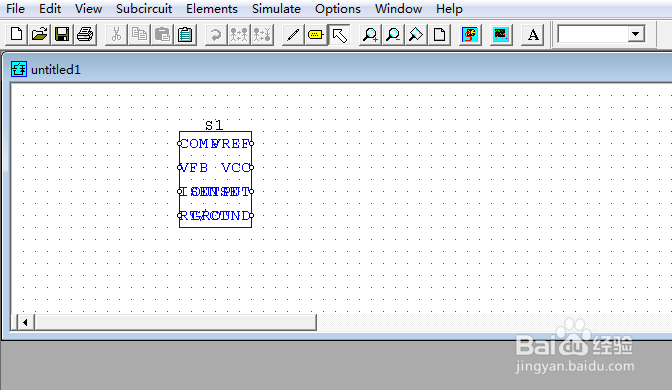The width and height of the screenshot is (672, 390).
Task: Click the blank page icon after the magnifiers
Action: point(439,34)
